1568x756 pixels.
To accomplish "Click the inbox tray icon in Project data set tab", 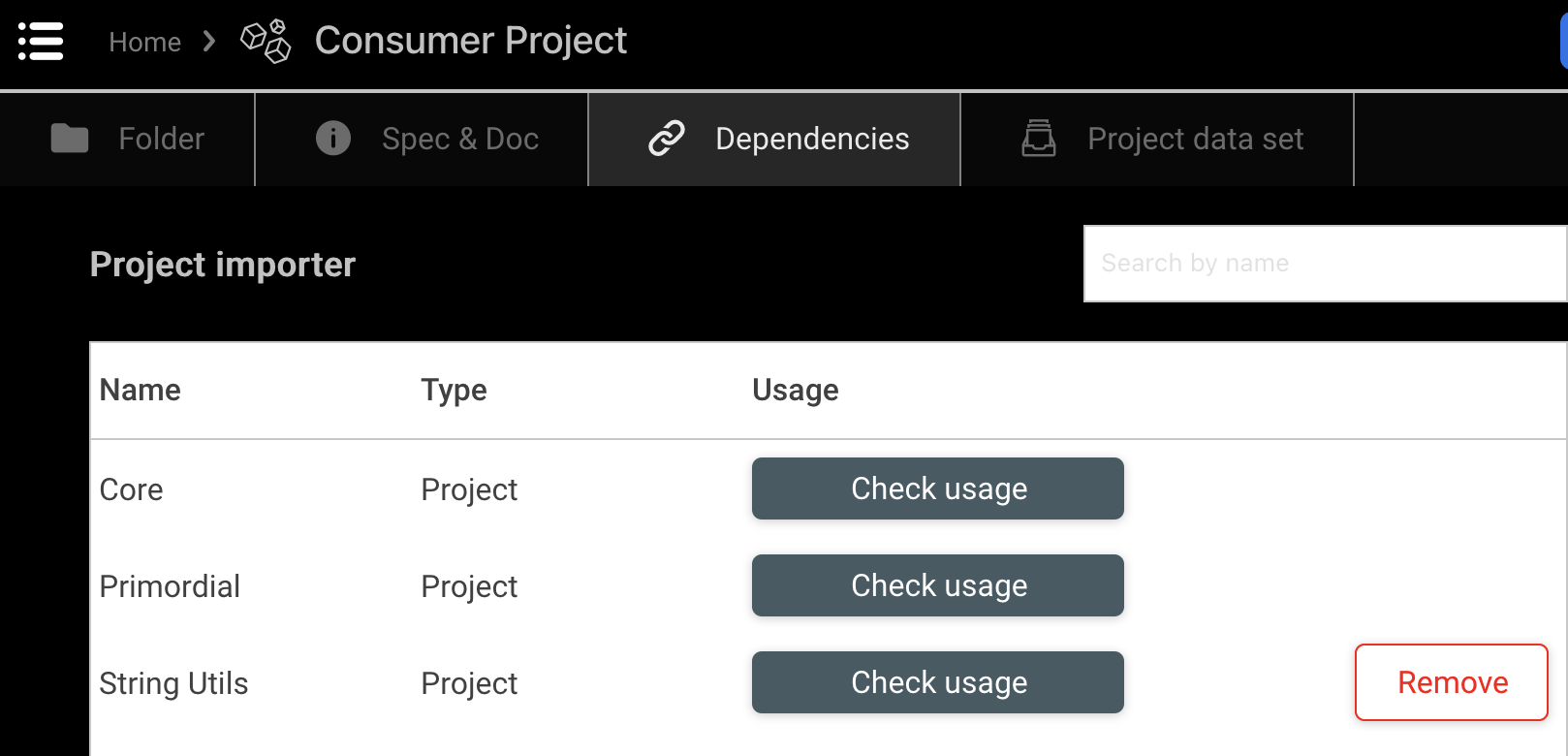I will pyautogui.click(x=1039, y=139).
